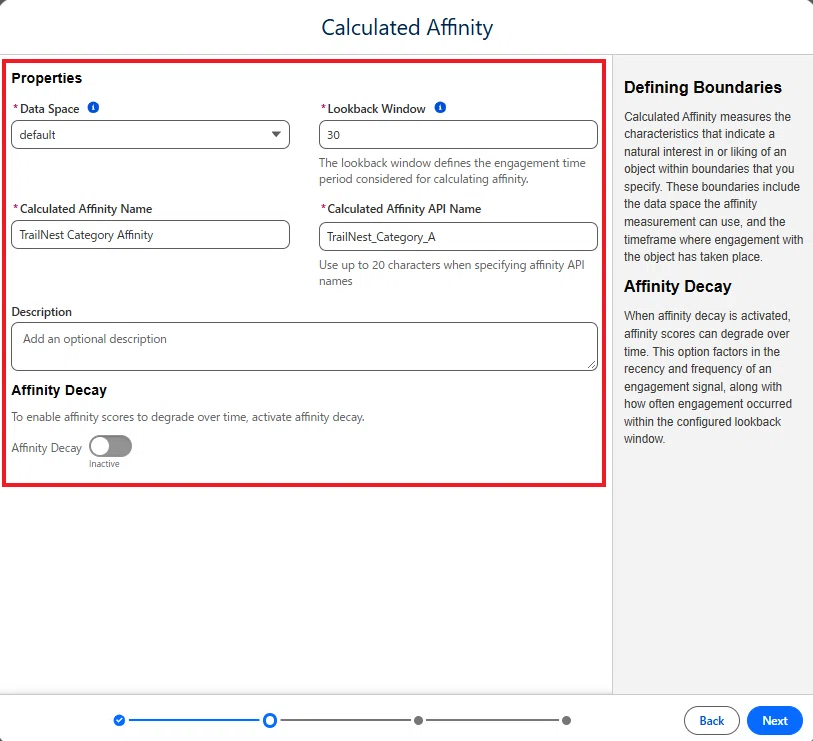
Task: Click the Calculated Affinity dialog title
Action: point(407,27)
